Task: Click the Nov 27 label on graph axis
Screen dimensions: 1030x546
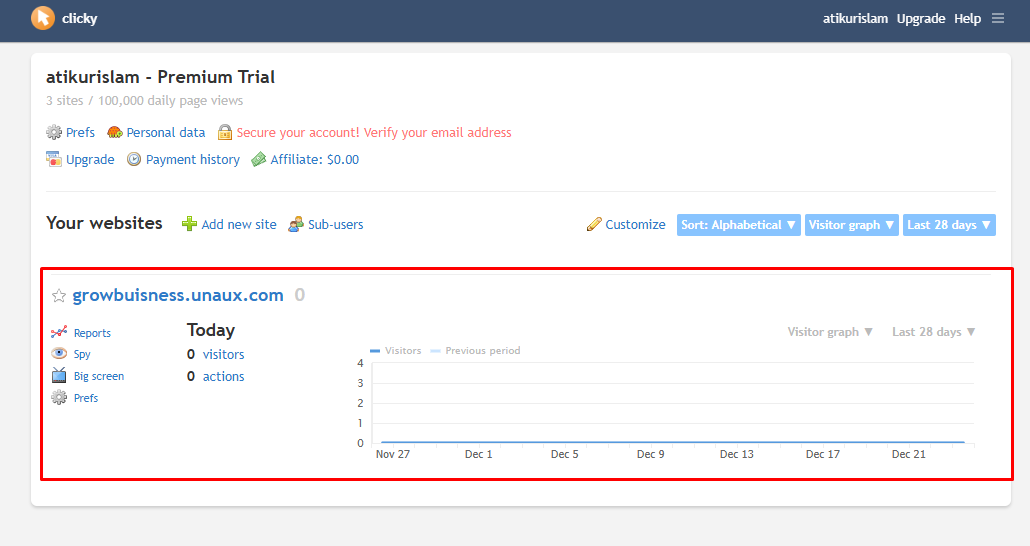Action: (x=393, y=454)
